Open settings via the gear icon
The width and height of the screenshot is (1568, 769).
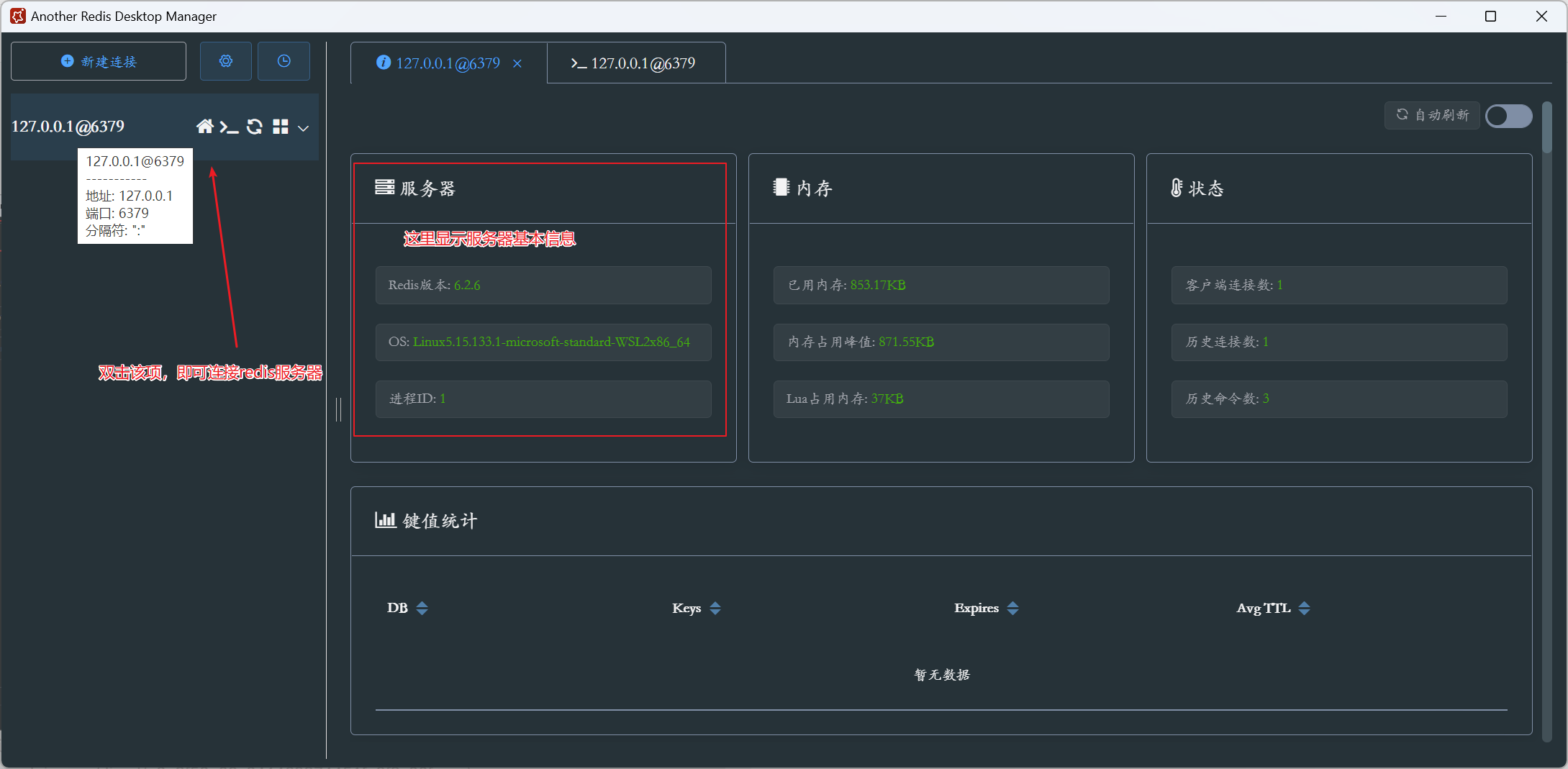226,61
